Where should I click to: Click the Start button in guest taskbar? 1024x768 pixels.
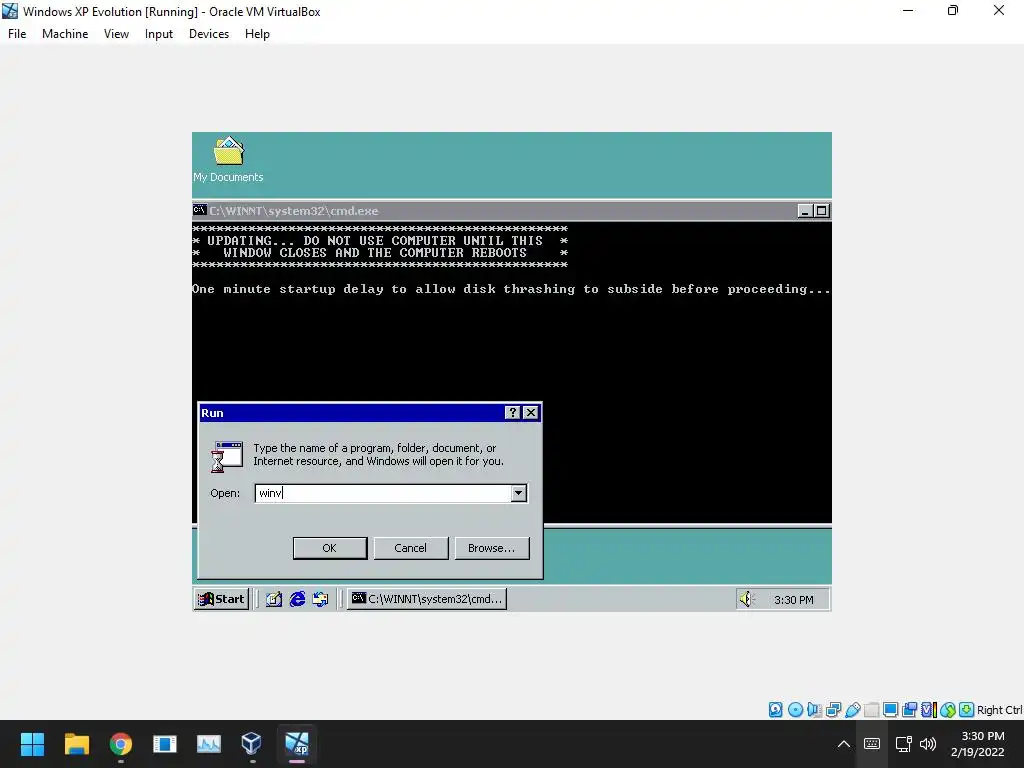point(221,599)
